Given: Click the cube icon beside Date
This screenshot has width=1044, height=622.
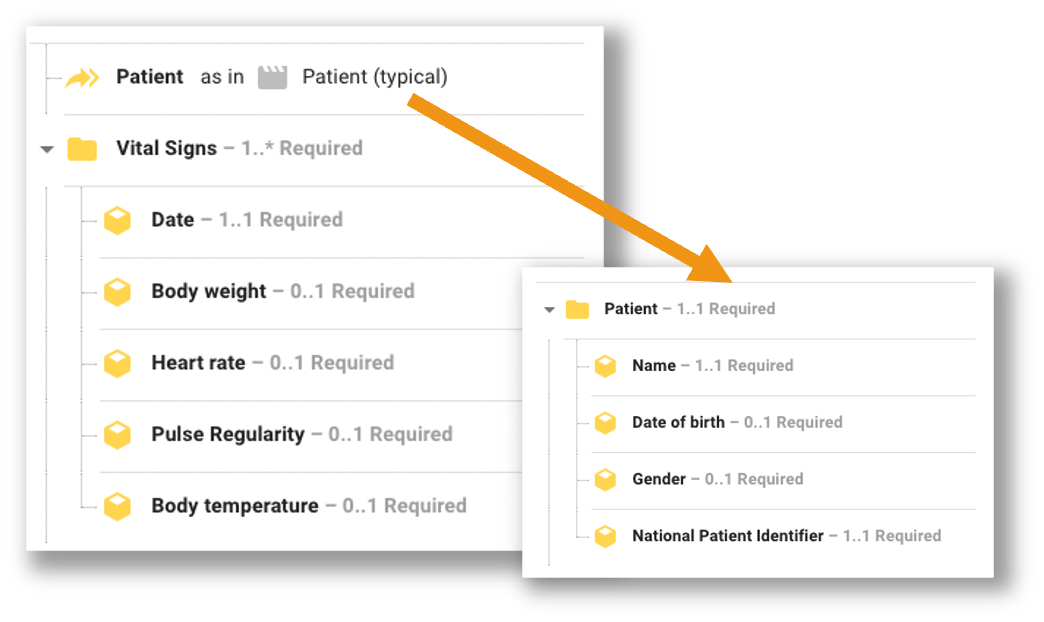Looking at the screenshot, I should point(118,220).
